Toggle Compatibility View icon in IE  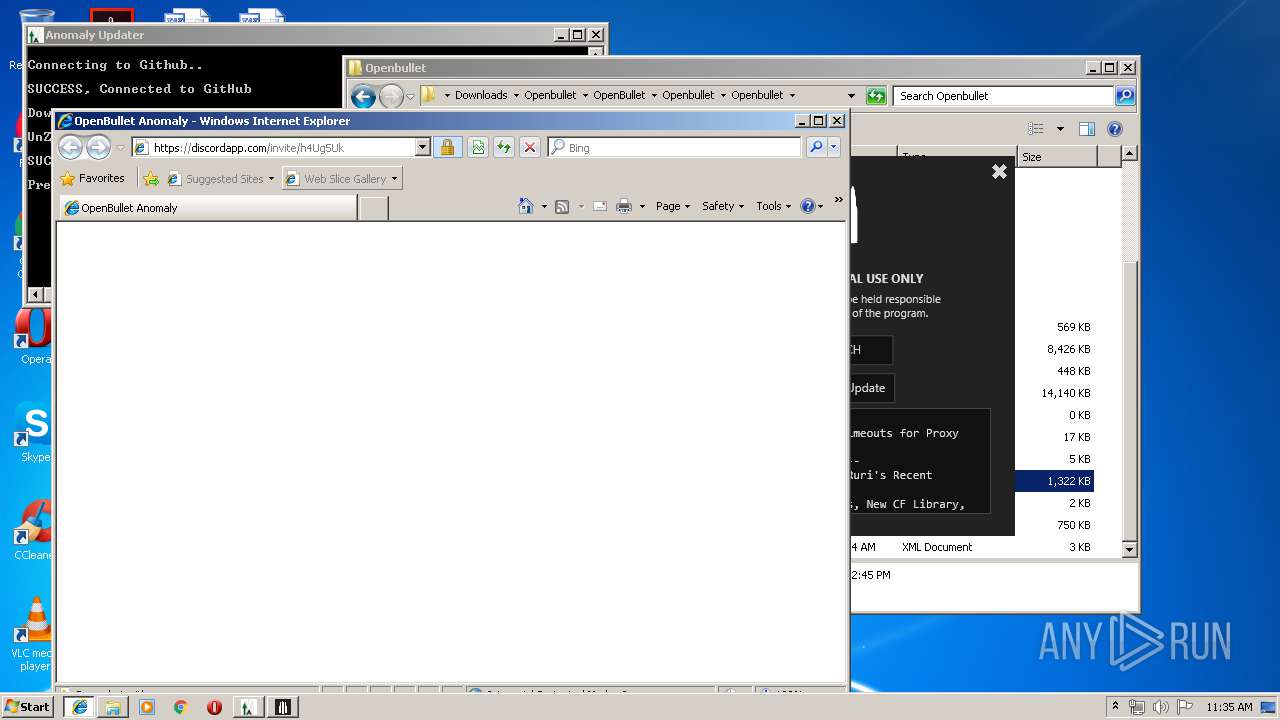tap(478, 147)
